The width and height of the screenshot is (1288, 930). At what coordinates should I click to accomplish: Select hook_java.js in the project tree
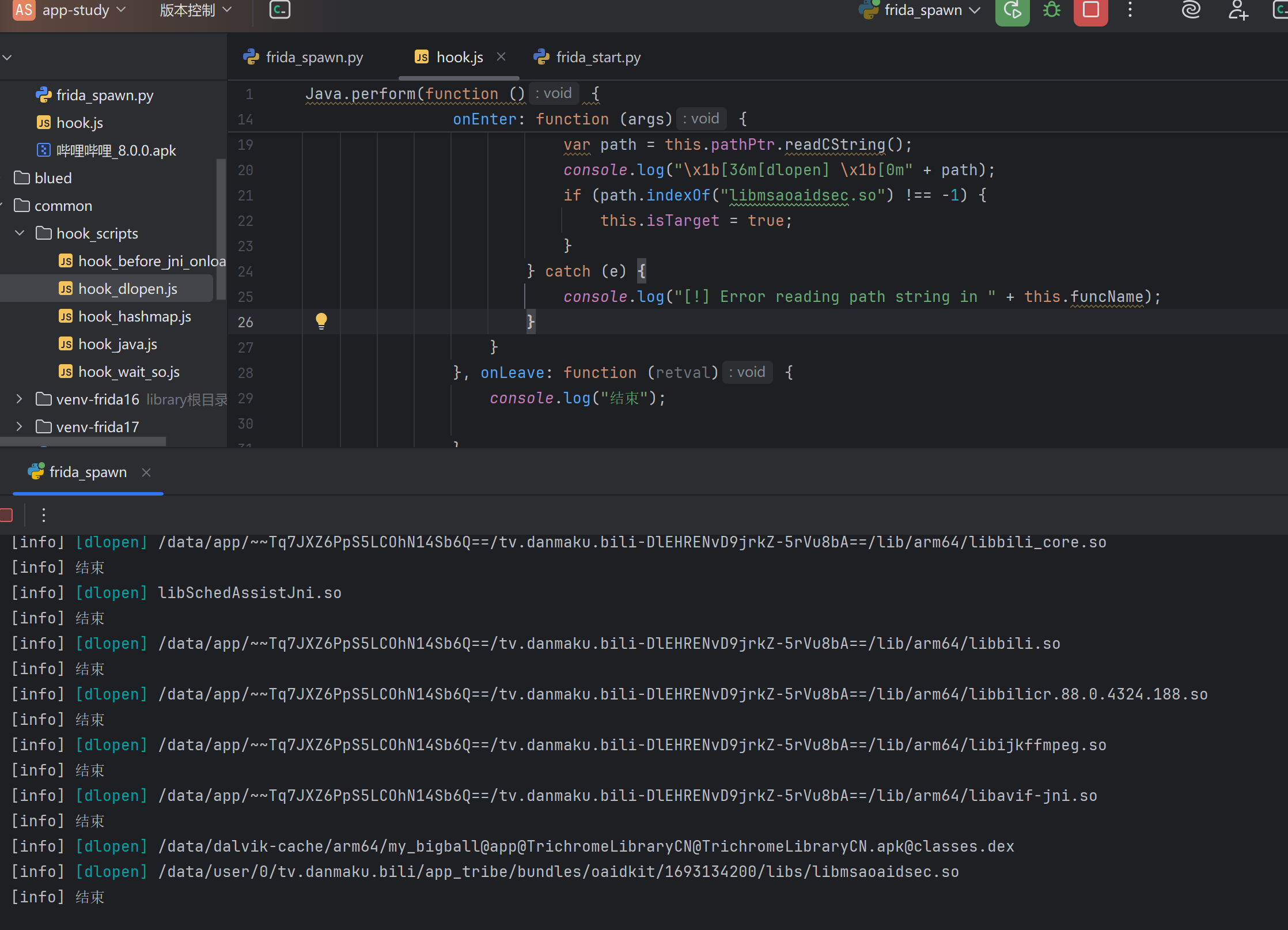point(118,344)
